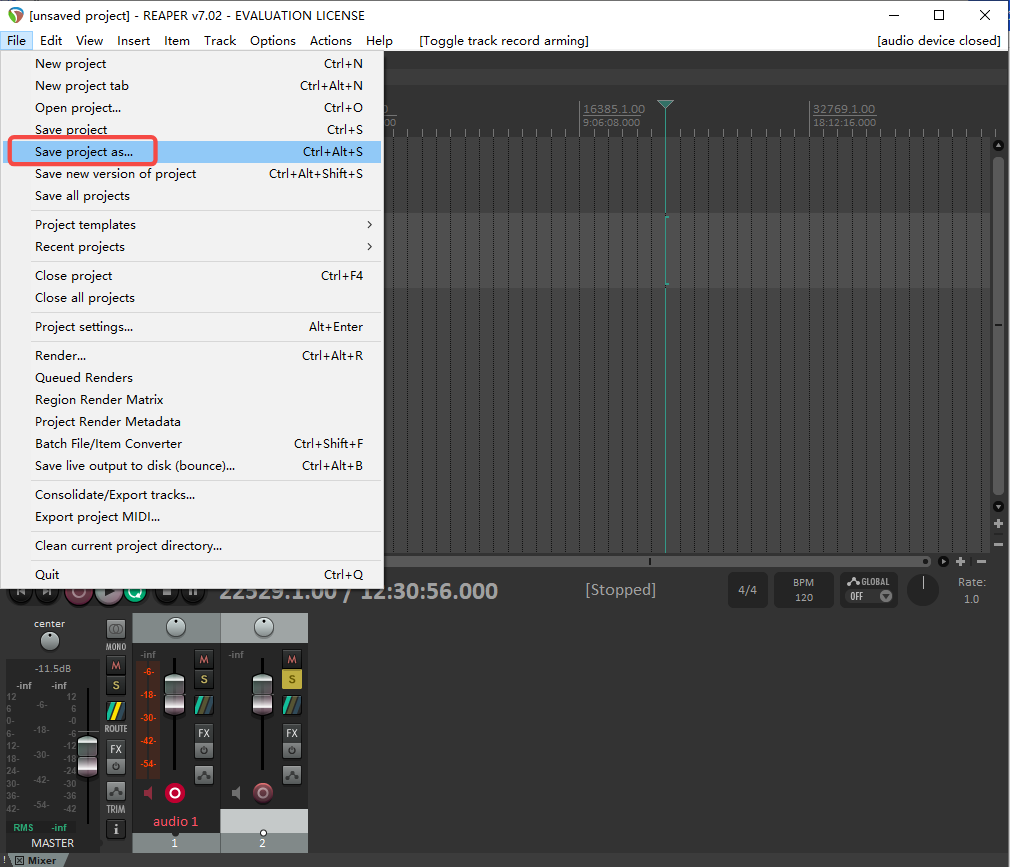Open routing for track 2
This screenshot has height=867, width=1010.
point(292,705)
